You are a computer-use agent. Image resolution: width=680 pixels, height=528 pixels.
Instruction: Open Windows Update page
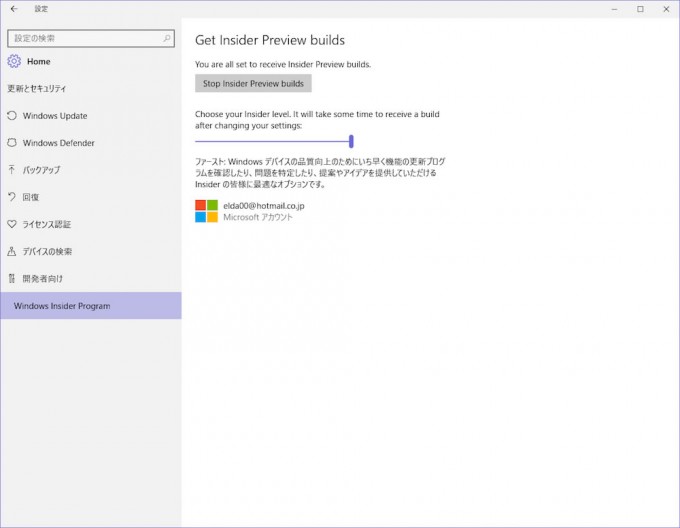pos(91,116)
